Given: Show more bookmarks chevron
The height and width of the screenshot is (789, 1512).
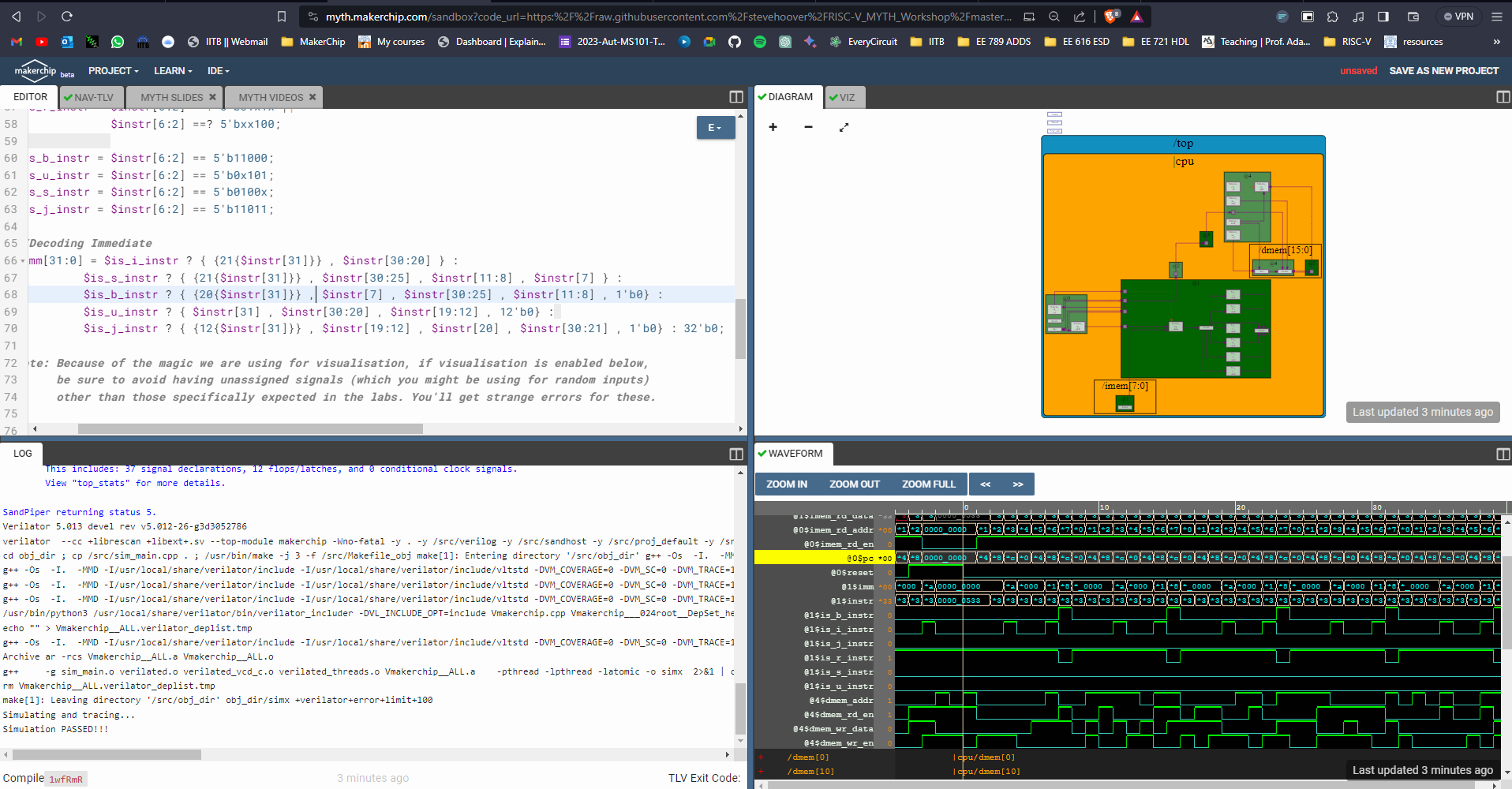Looking at the screenshot, I should pos(1496,42).
